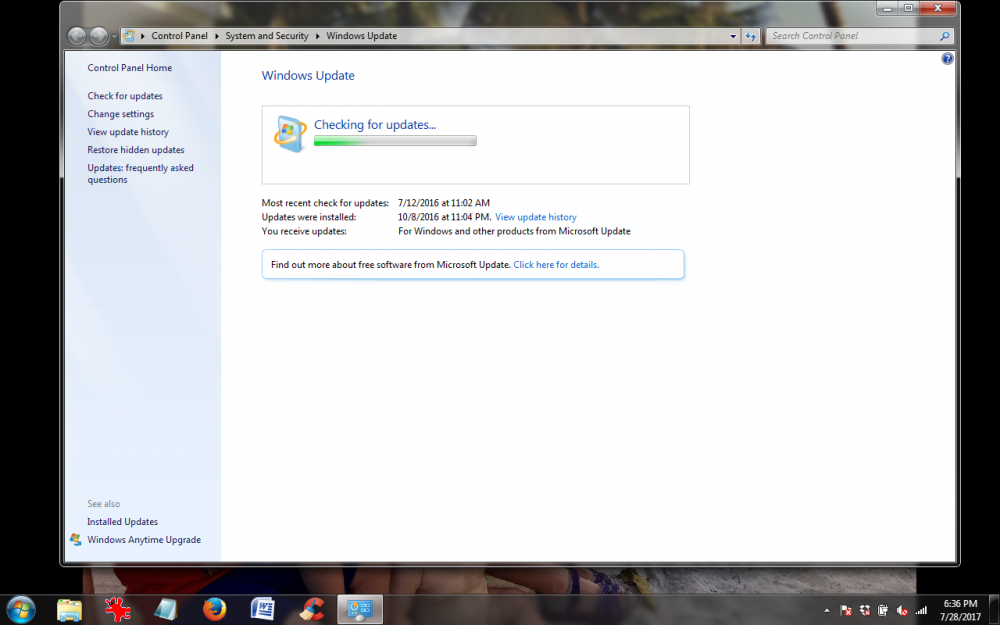Open the address bar history dropdown
The width and height of the screenshot is (1000, 625).
(733, 35)
